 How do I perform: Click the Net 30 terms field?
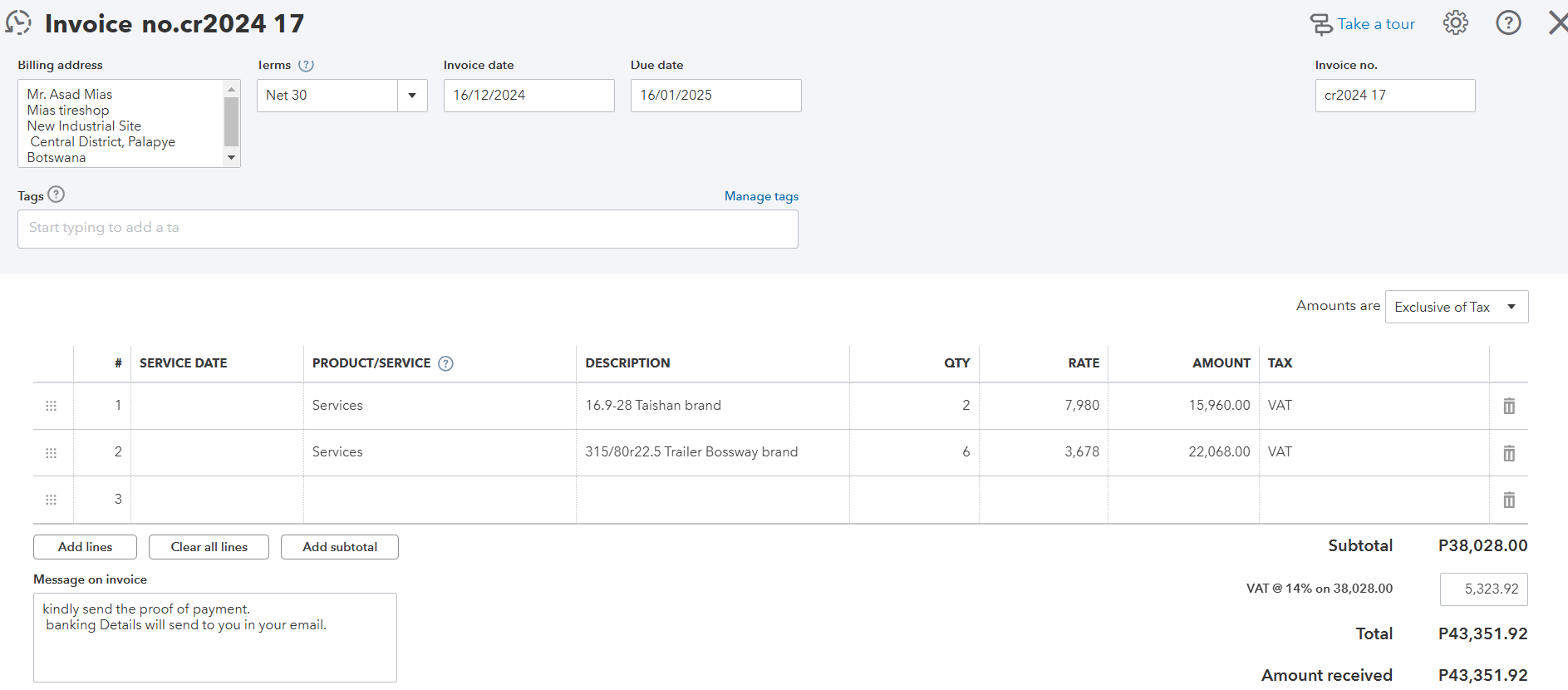pos(327,96)
